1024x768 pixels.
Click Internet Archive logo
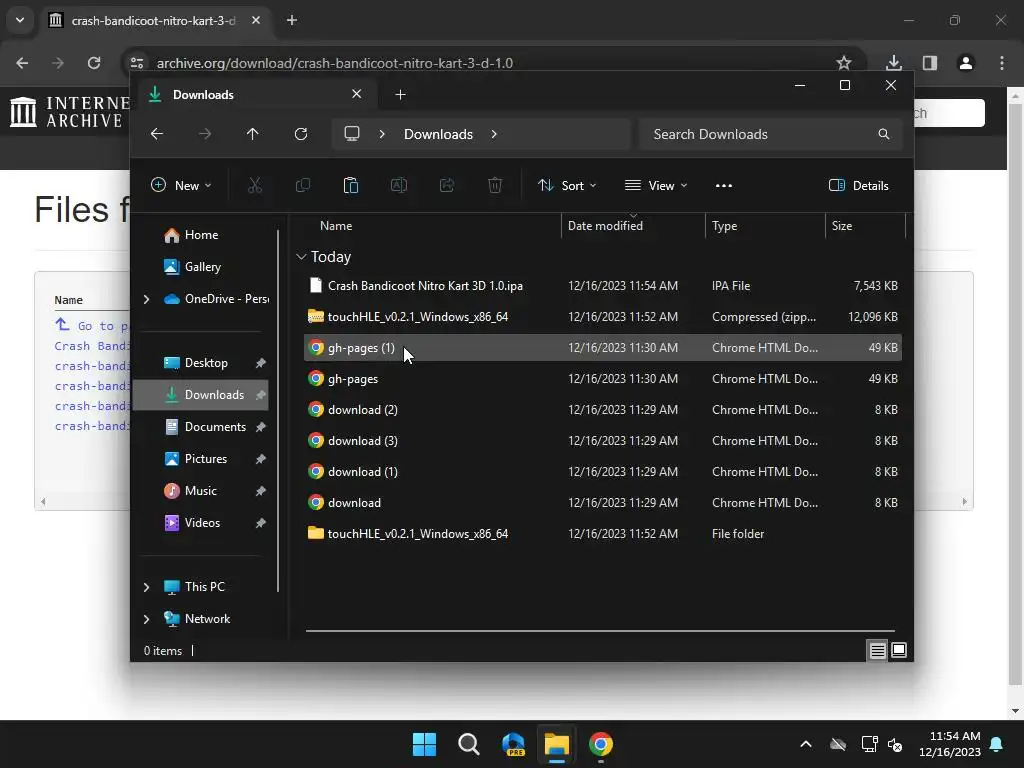coord(69,112)
